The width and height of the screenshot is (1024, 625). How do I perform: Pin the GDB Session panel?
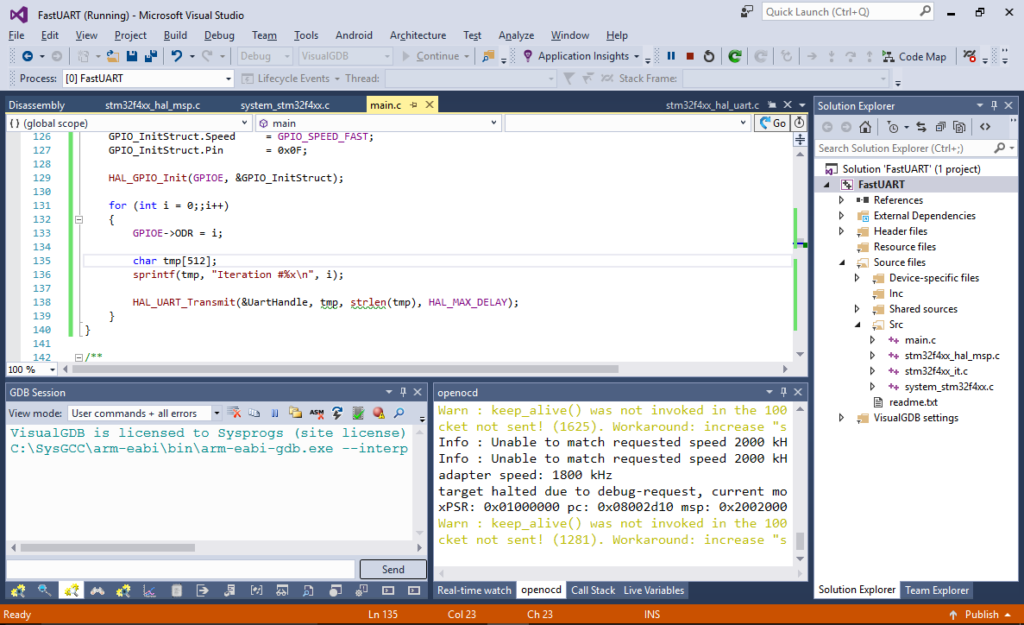click(403, 392)
